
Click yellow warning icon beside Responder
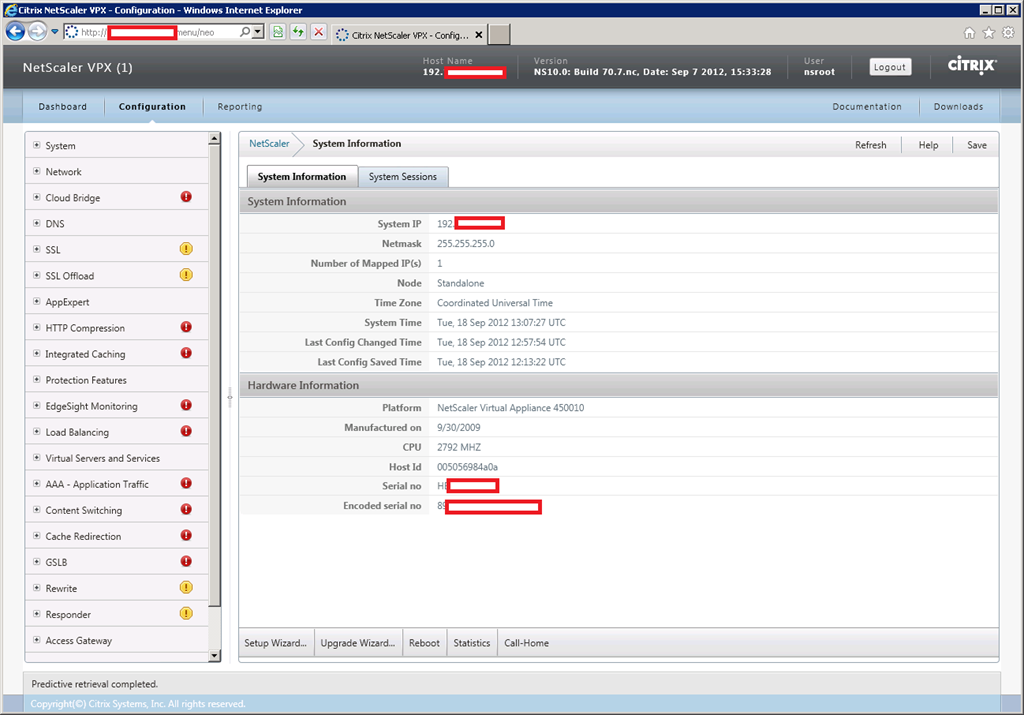tap(186, 614)
